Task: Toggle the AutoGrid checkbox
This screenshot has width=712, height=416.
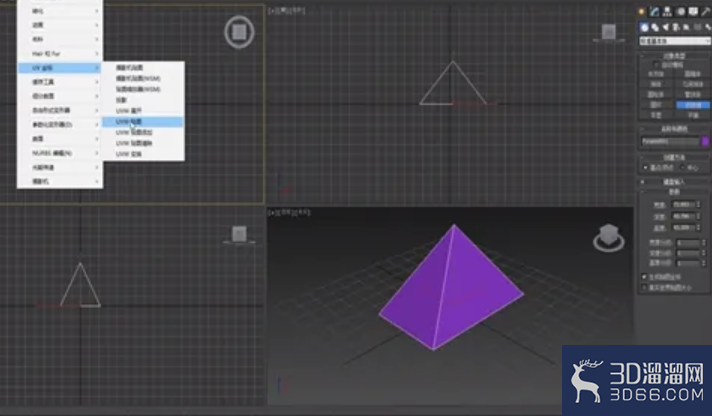Action: pyautogui.click(x=656, y=65)
